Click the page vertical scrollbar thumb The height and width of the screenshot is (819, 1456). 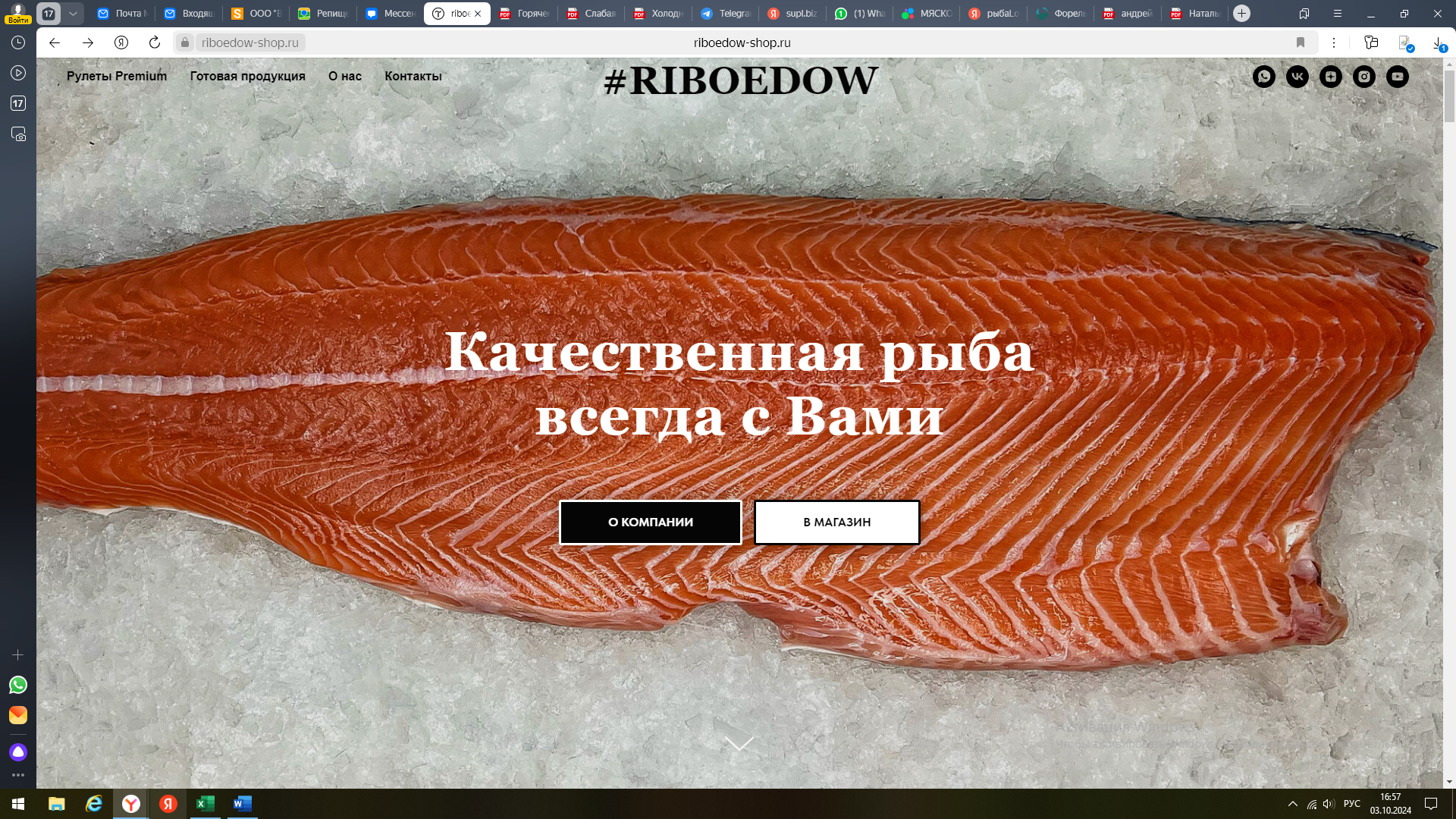[1449, 96]
